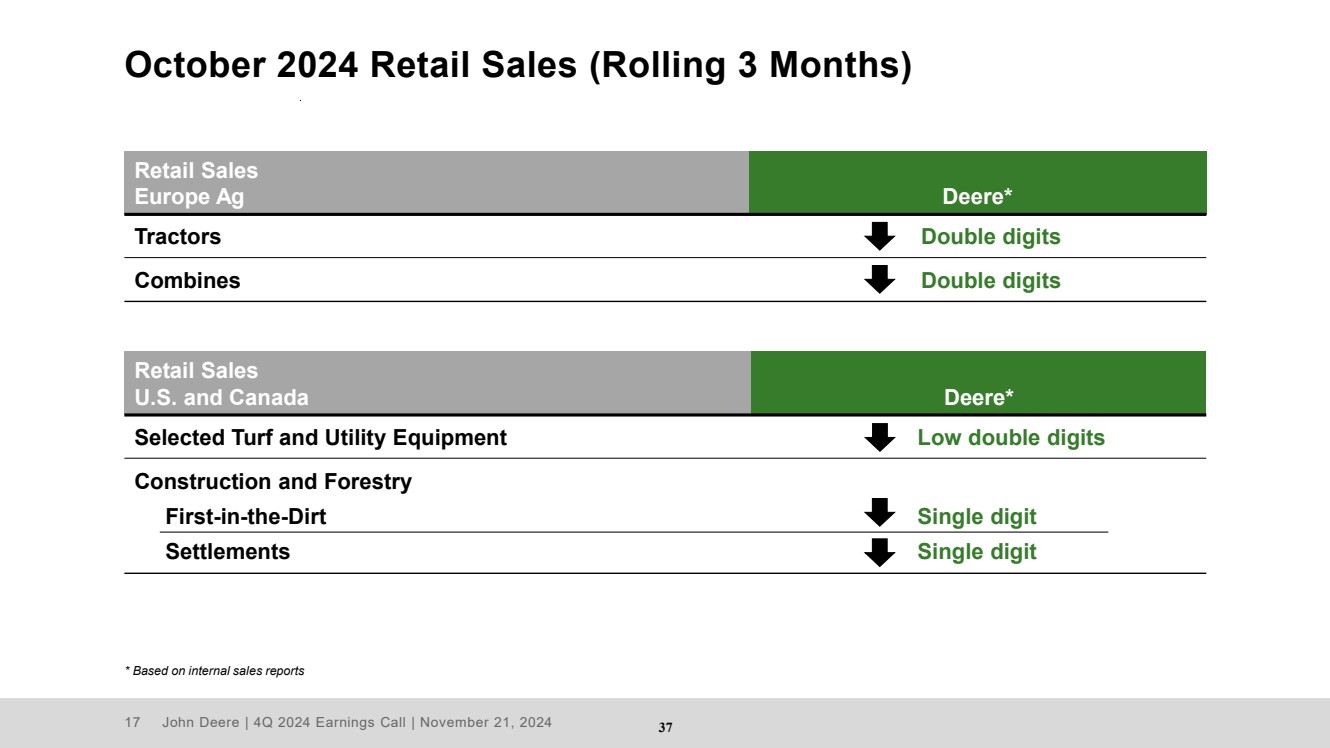Select the "U.S. and Canada" table header text

click(222, 397)
